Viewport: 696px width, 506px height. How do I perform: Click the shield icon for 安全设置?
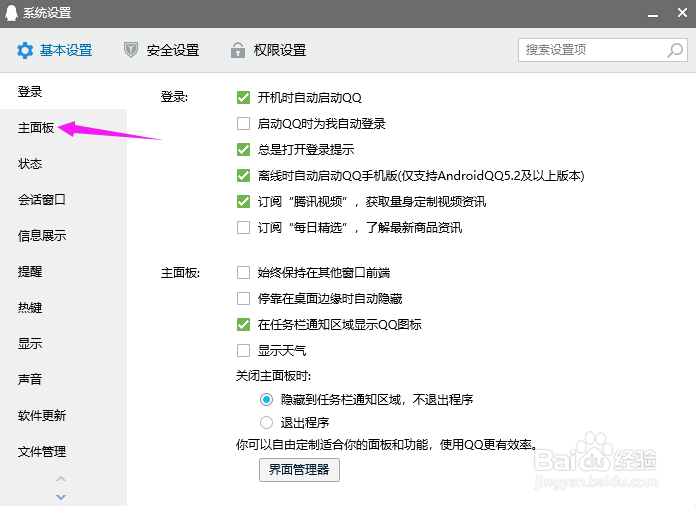(x=130, y=50)
